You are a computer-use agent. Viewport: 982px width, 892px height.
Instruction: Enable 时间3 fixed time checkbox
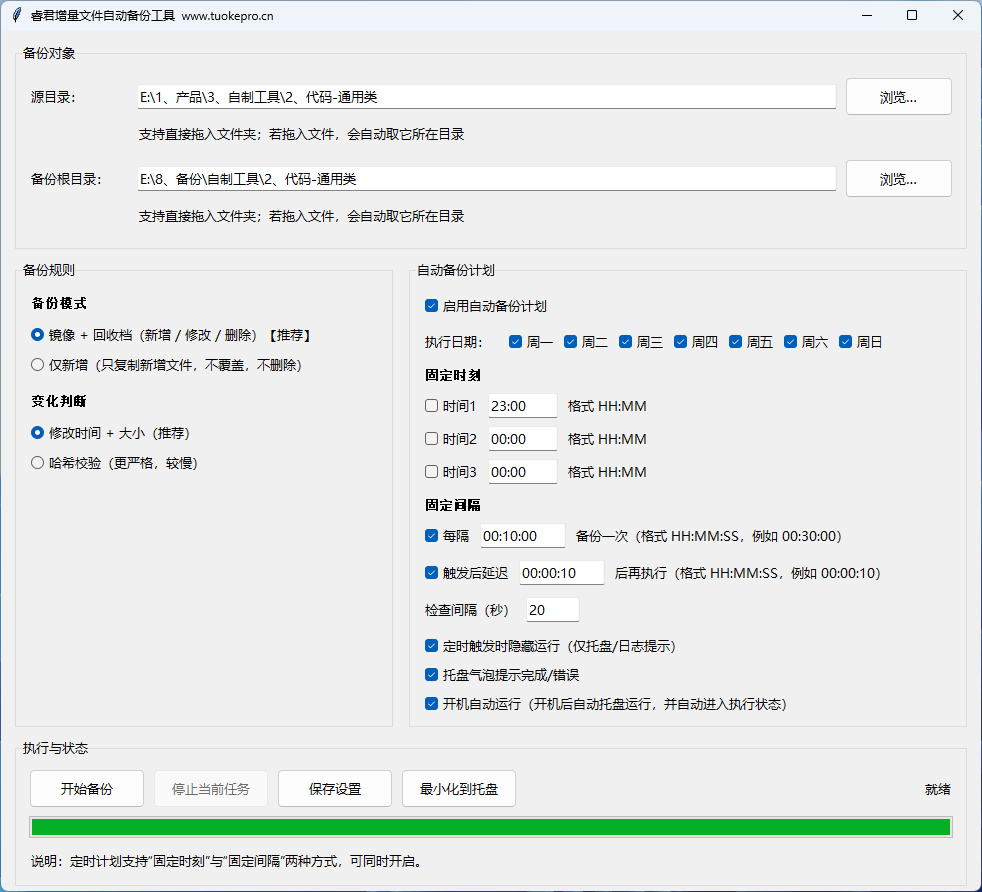click(x=432, y=472)
